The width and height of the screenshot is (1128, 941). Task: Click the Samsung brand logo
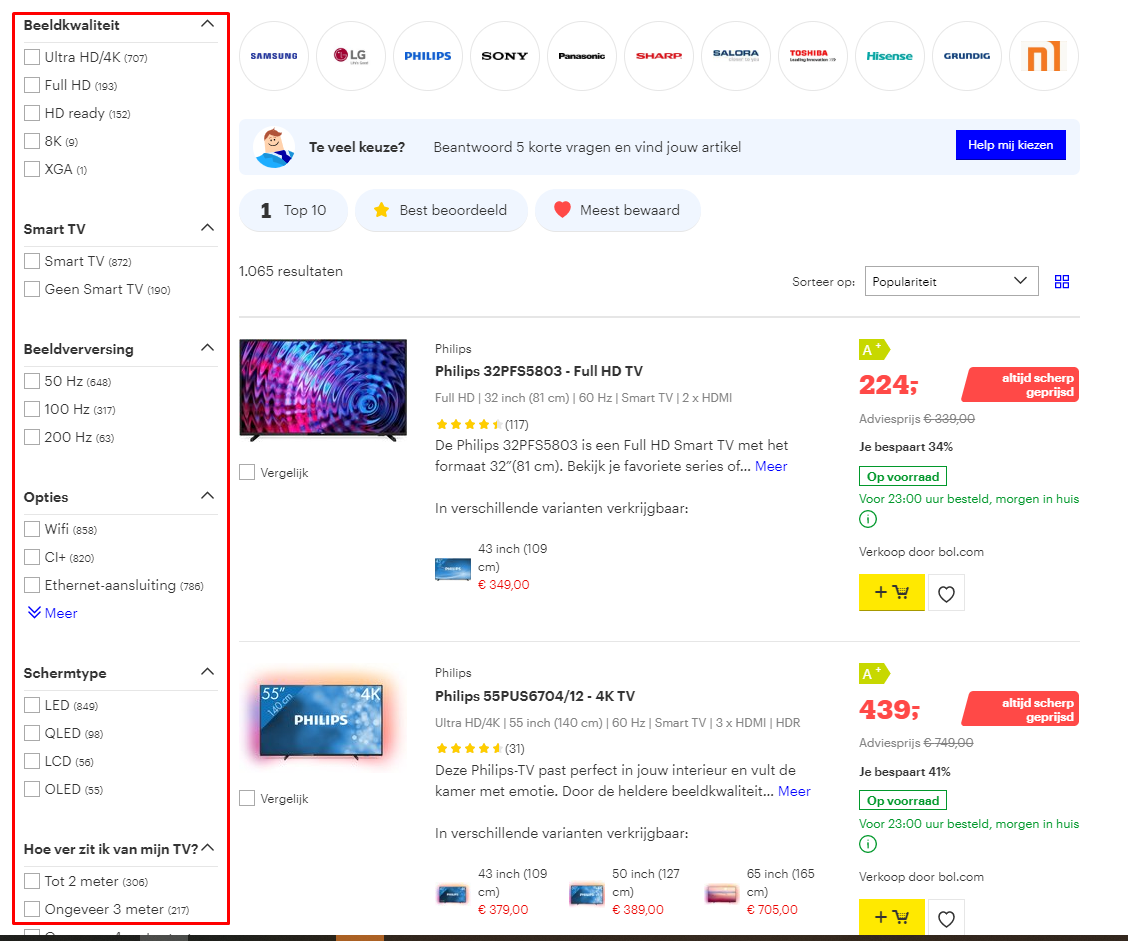pyautogui.click(x=274, y=56)
